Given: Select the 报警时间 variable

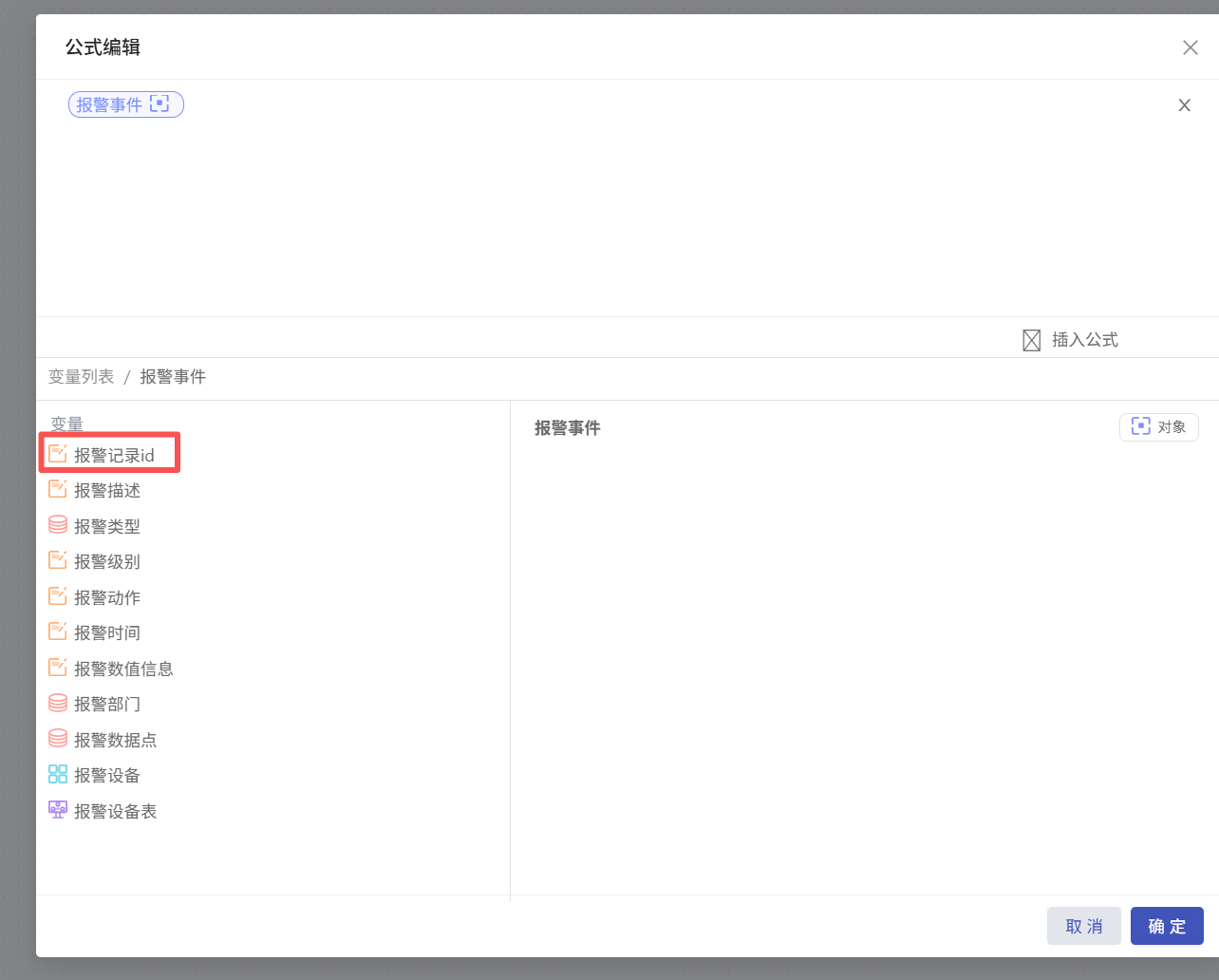Looking at the screenshot, I should point(107,632).
